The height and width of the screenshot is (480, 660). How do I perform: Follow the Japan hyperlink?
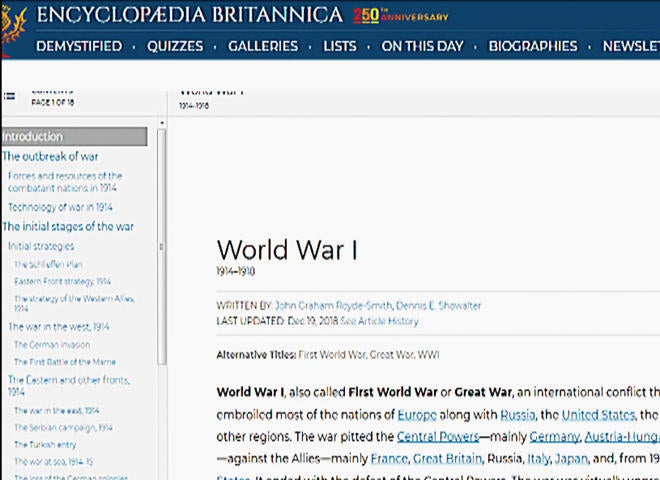[571, 458]
